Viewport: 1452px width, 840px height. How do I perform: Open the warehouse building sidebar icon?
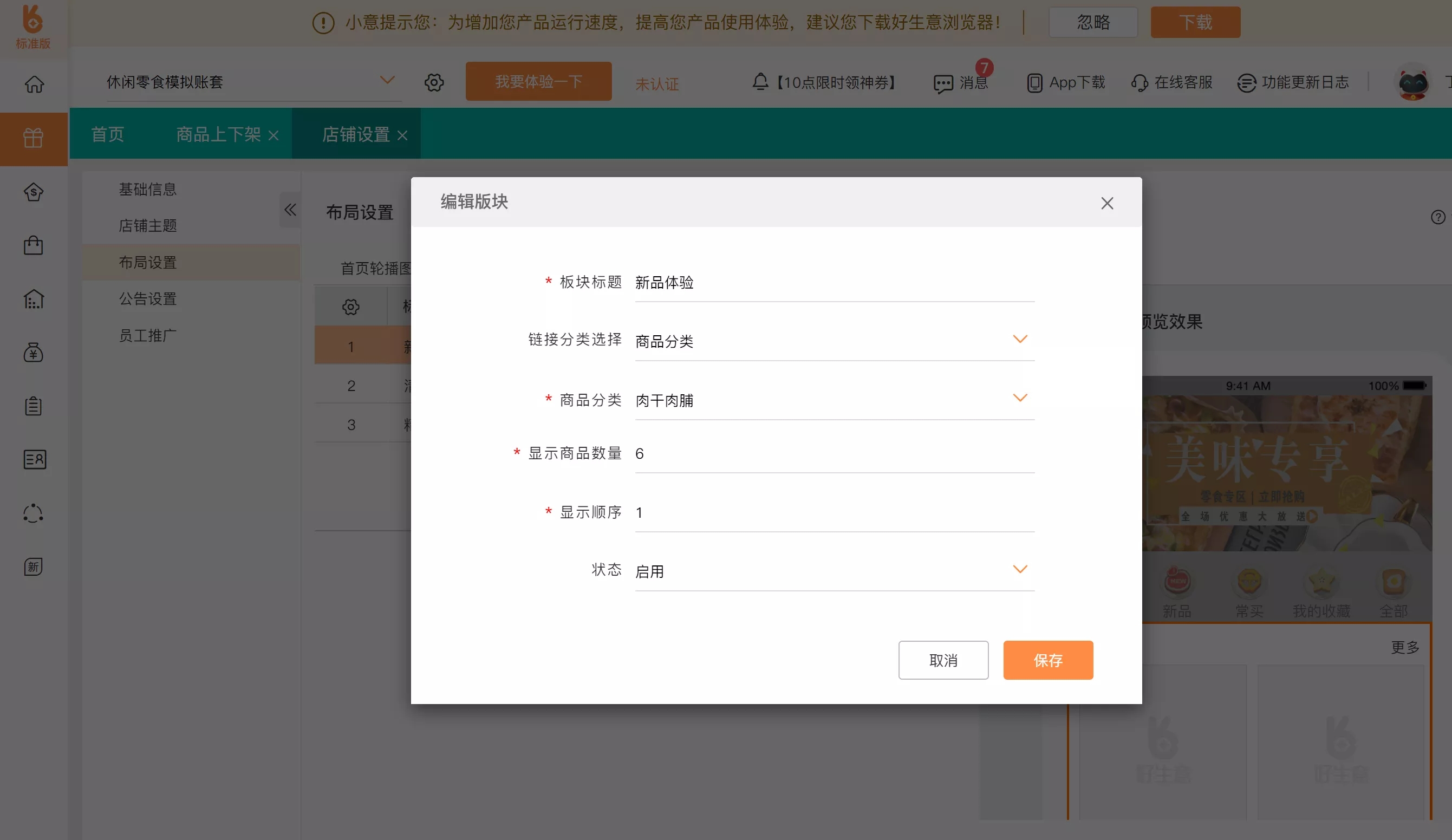(34, 299)
